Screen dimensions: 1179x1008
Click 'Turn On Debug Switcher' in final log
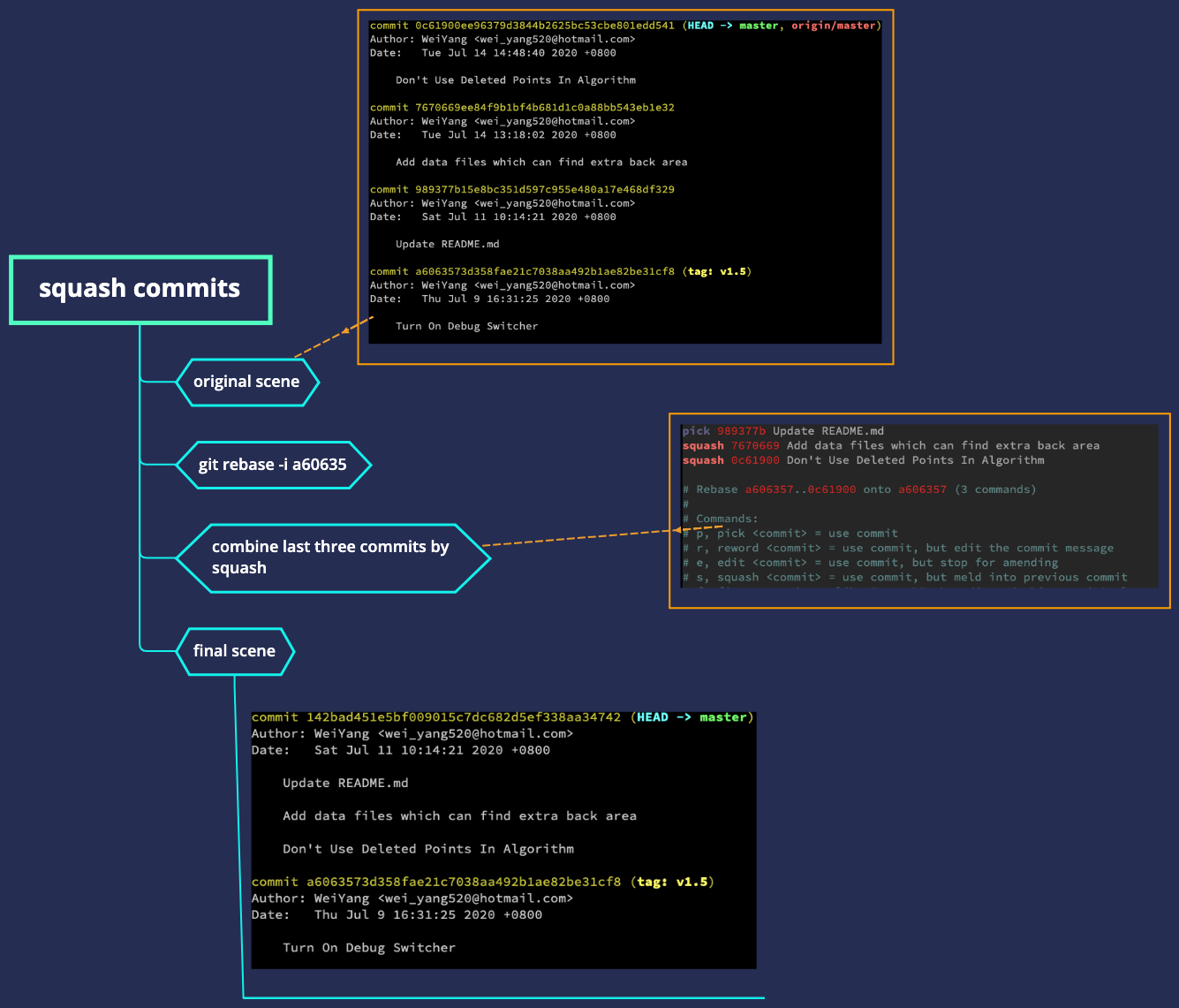pos(369,948)
